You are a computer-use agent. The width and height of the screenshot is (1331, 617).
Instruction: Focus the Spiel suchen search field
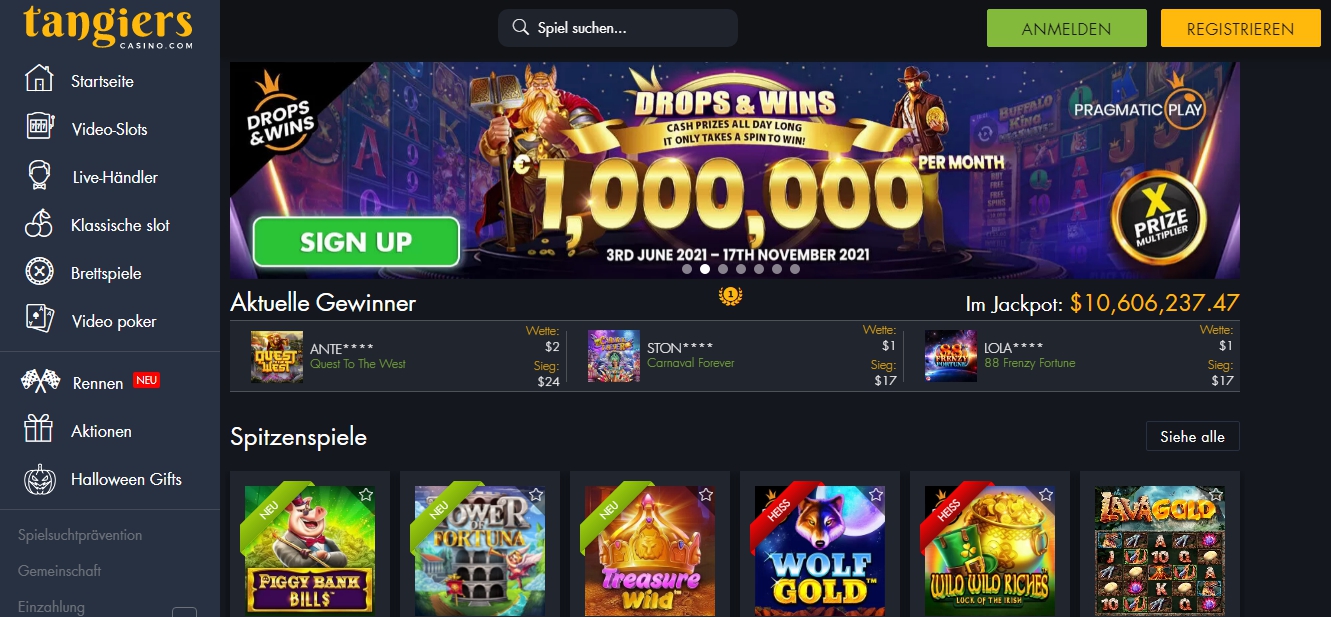pyautogui.click(x=618, y=28)
